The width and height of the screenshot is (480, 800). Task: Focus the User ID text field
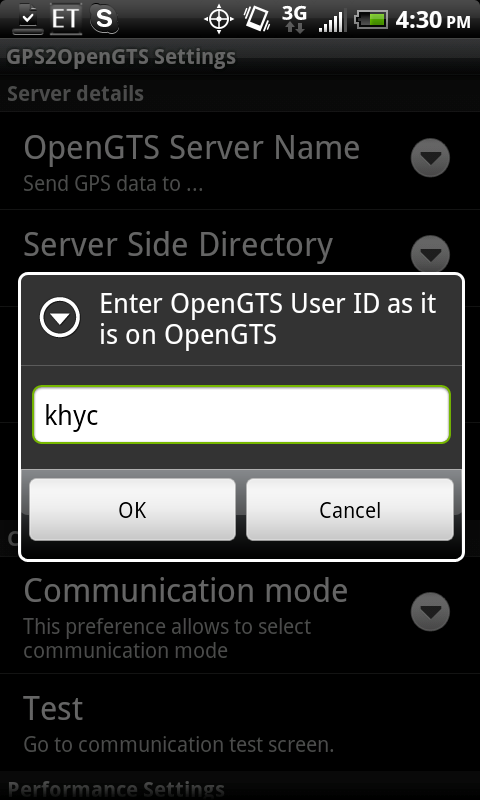(x=241, y=415)
